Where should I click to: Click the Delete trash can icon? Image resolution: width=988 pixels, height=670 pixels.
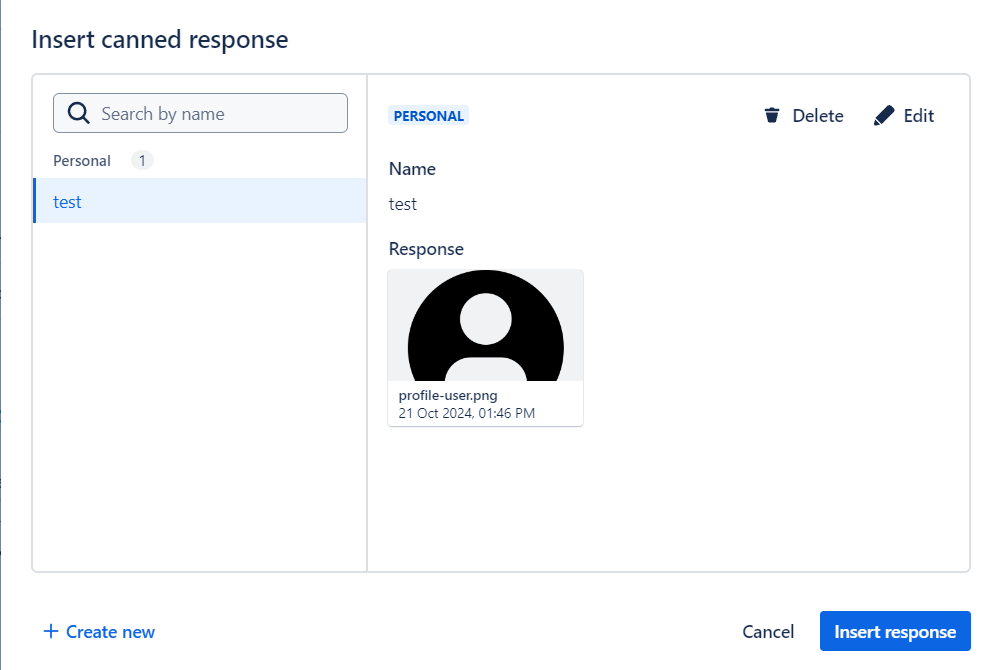click(x=772, y=115)
